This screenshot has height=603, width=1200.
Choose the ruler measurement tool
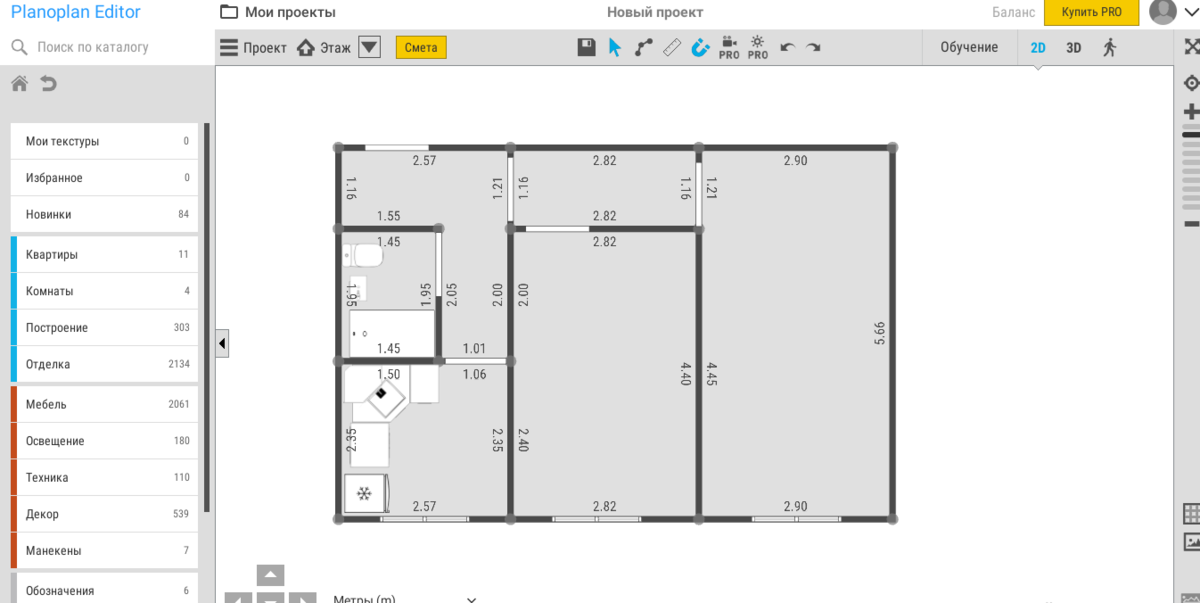(672, 47)
